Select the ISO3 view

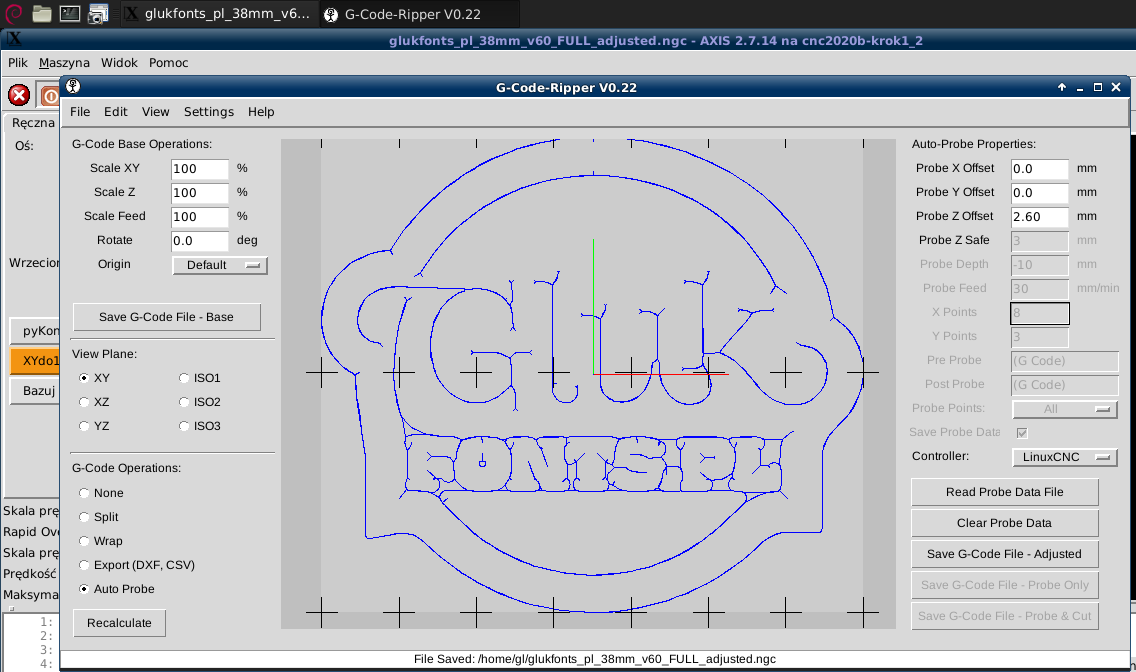click(184, 426)
